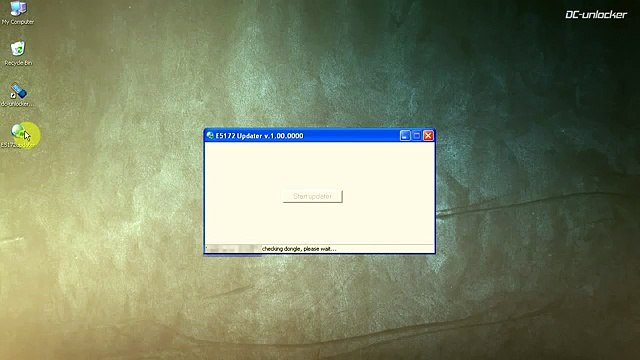640x360 pixels.
Task: Click the disabled Start updater button
Action: pyautogui.click(x=312, y=196)
